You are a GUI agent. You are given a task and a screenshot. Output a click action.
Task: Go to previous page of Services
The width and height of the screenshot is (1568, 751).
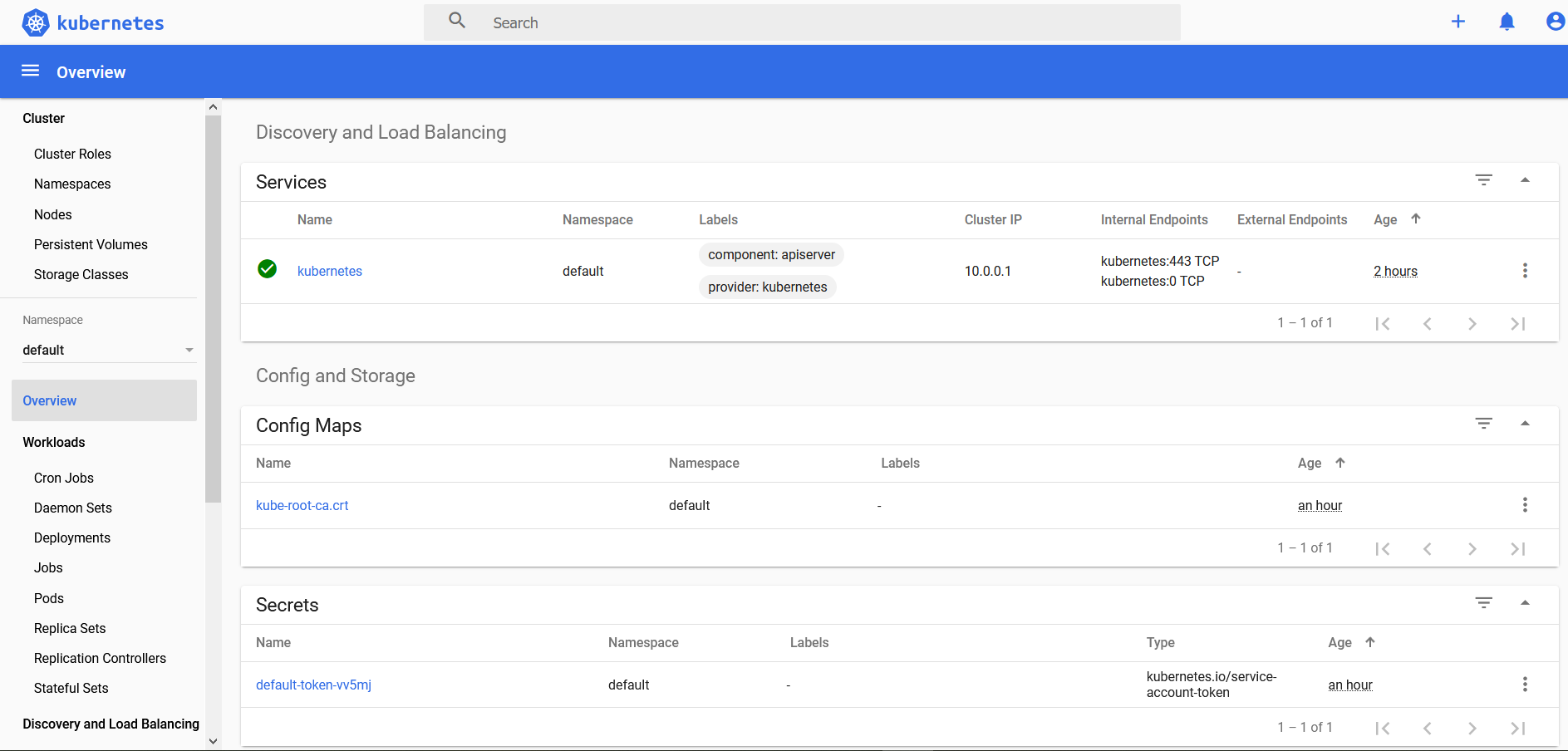1428,324
